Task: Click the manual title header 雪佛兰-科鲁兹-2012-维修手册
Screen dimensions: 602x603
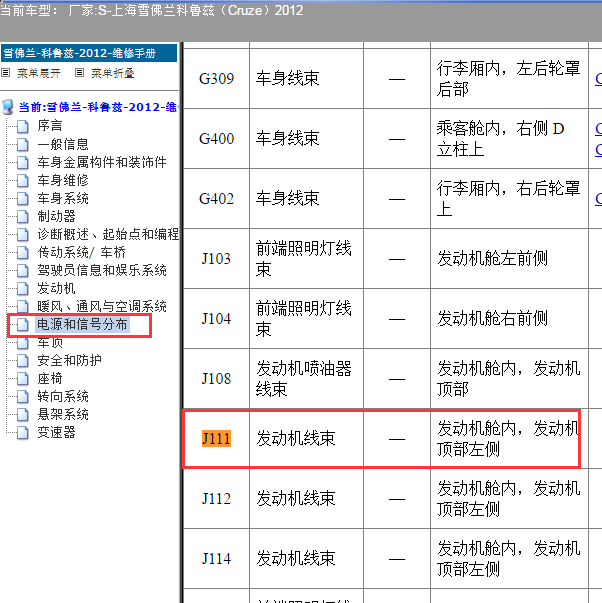Action: click(x=89, y=53)
